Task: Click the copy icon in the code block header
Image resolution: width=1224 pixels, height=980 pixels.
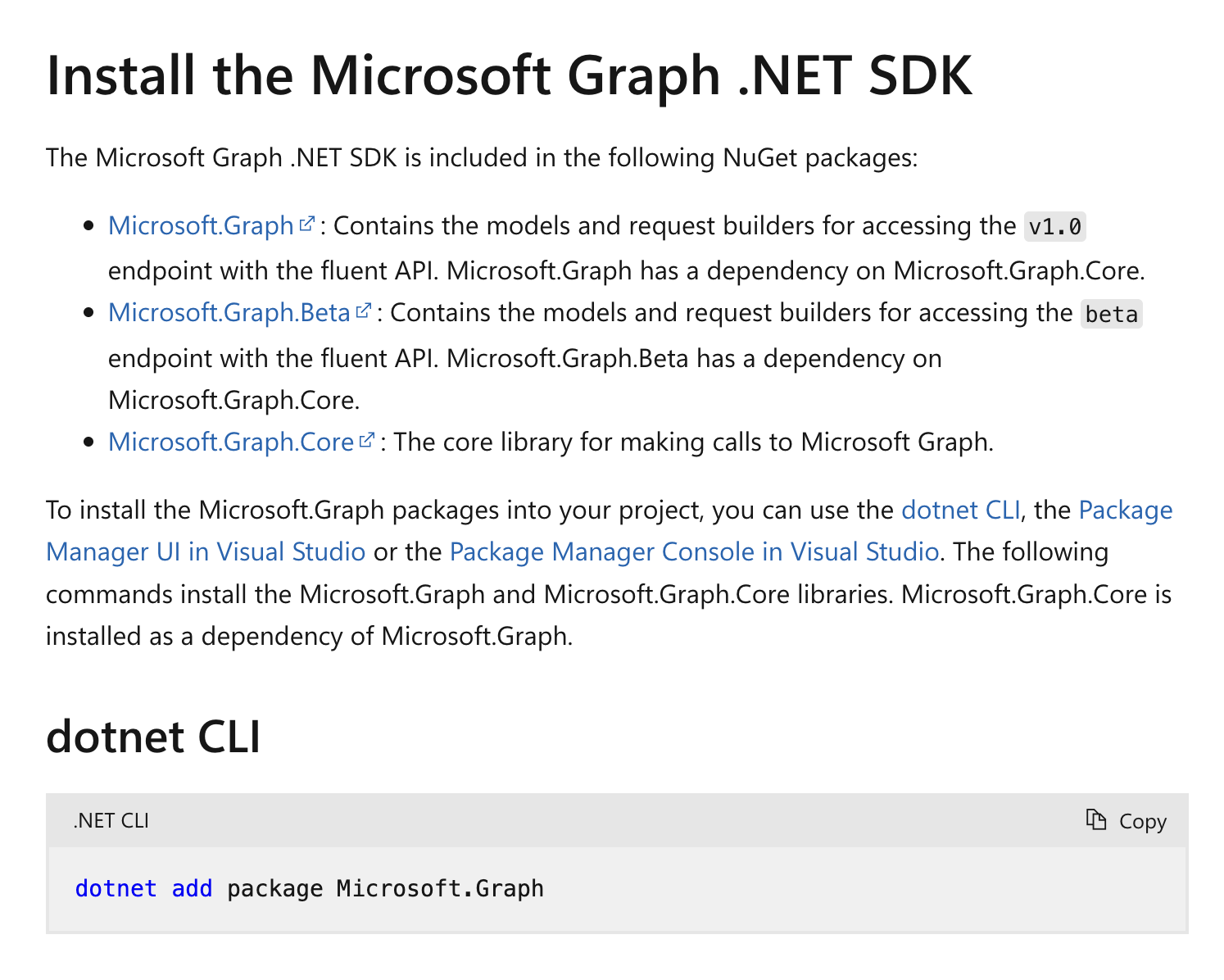Action: pyautogui.click(x=1097, y=820)
